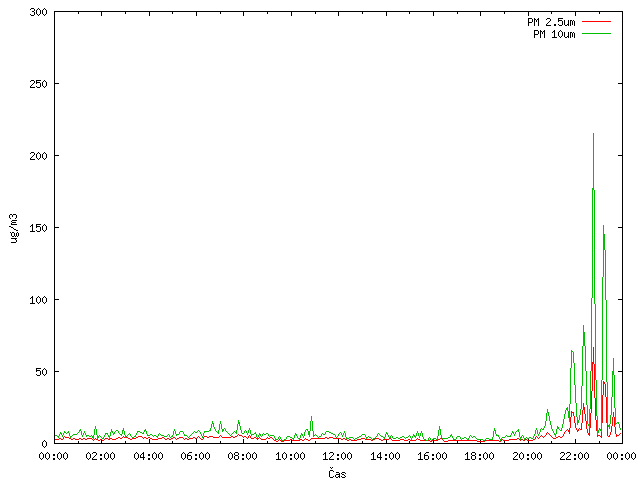Click the 300 y-axis label
Screen dimensions: 640x480
coord(39,12)
